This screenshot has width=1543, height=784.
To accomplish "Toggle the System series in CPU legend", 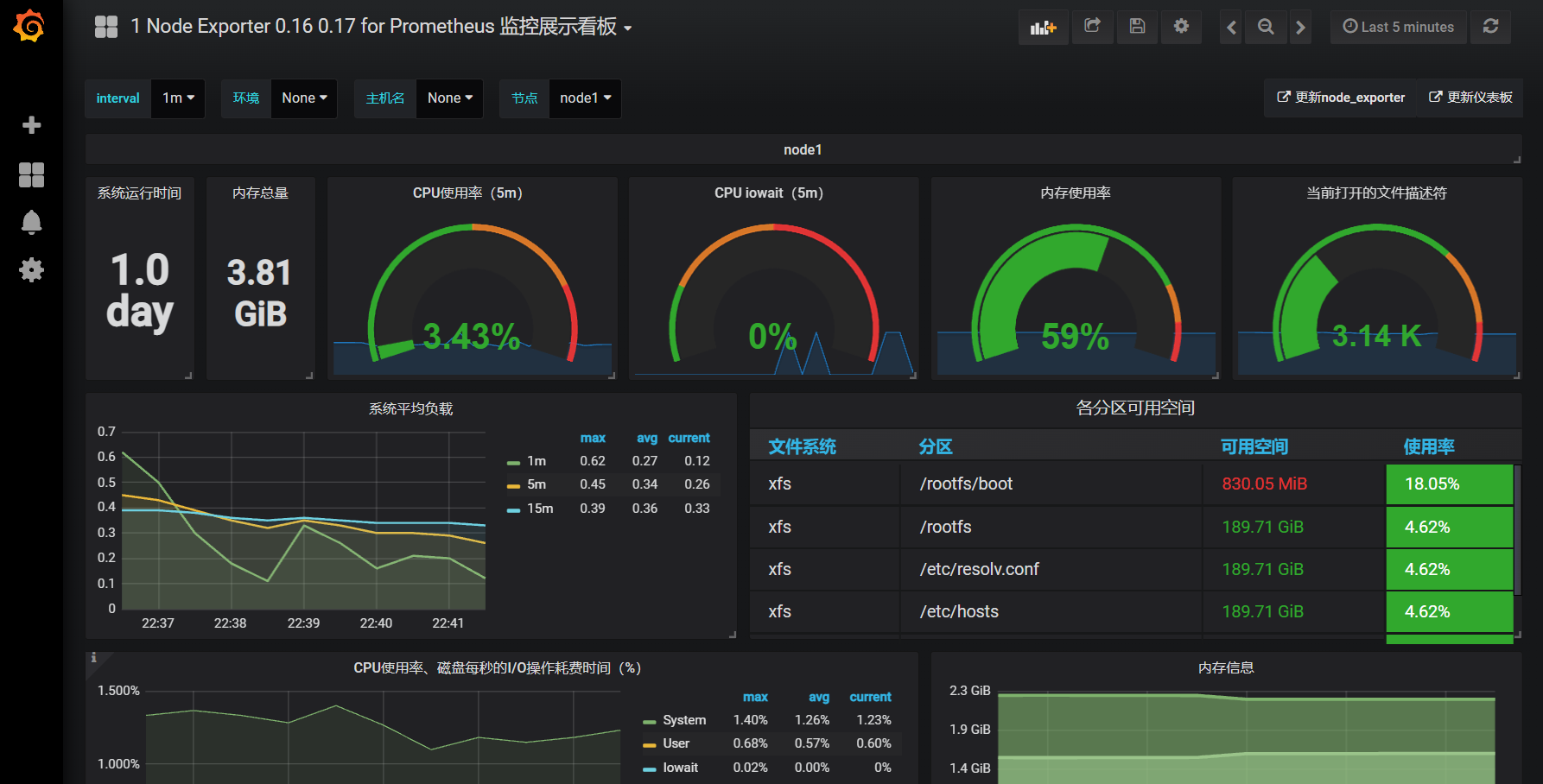I will (x=684, y=720).
